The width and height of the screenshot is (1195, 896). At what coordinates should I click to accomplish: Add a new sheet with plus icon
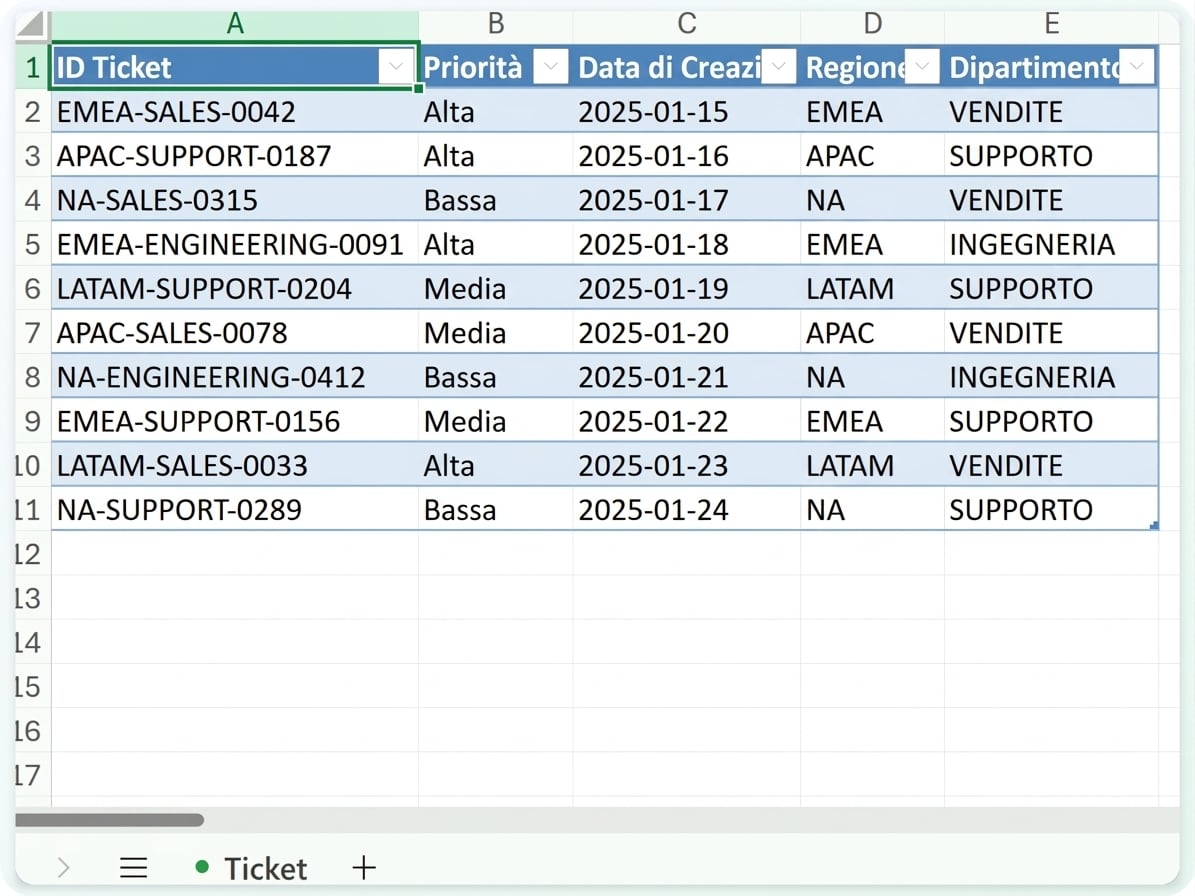(364, 868)
